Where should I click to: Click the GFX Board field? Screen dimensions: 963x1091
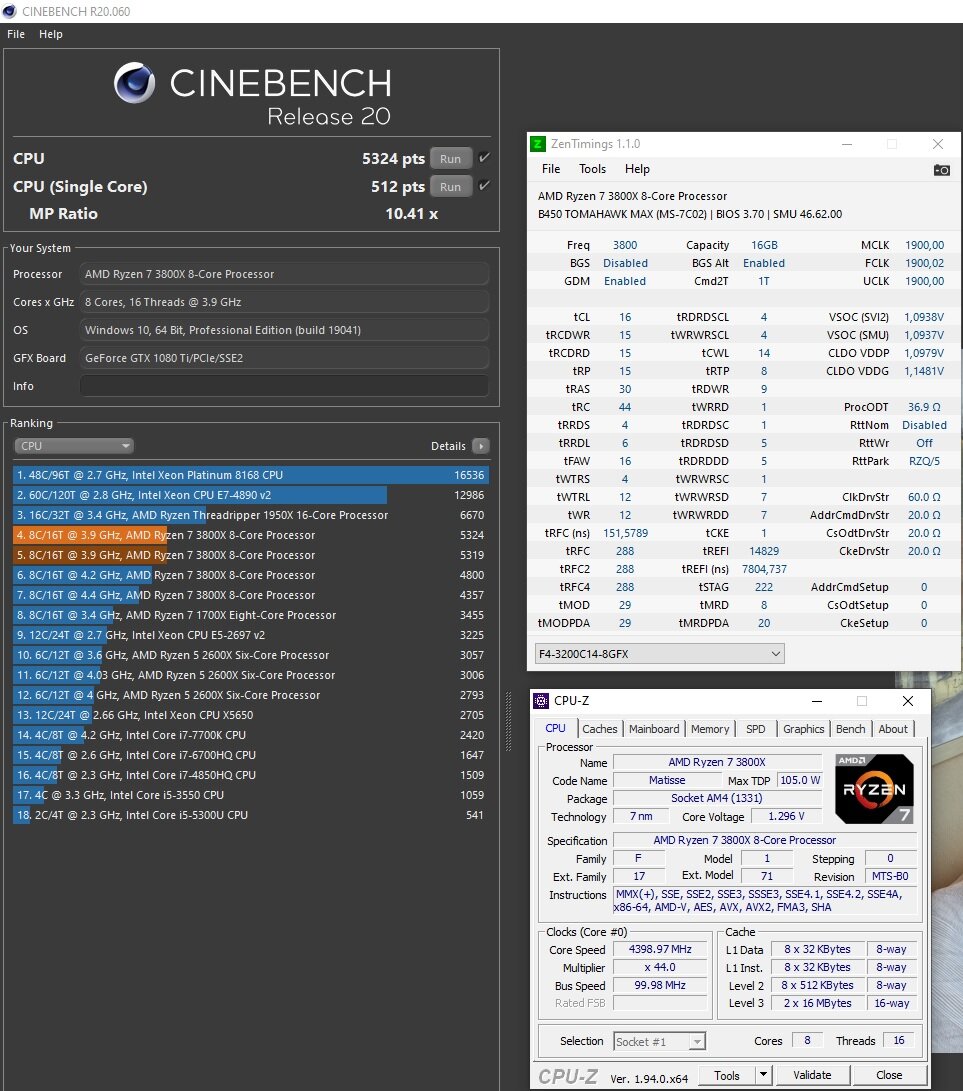tap(284, 358)
